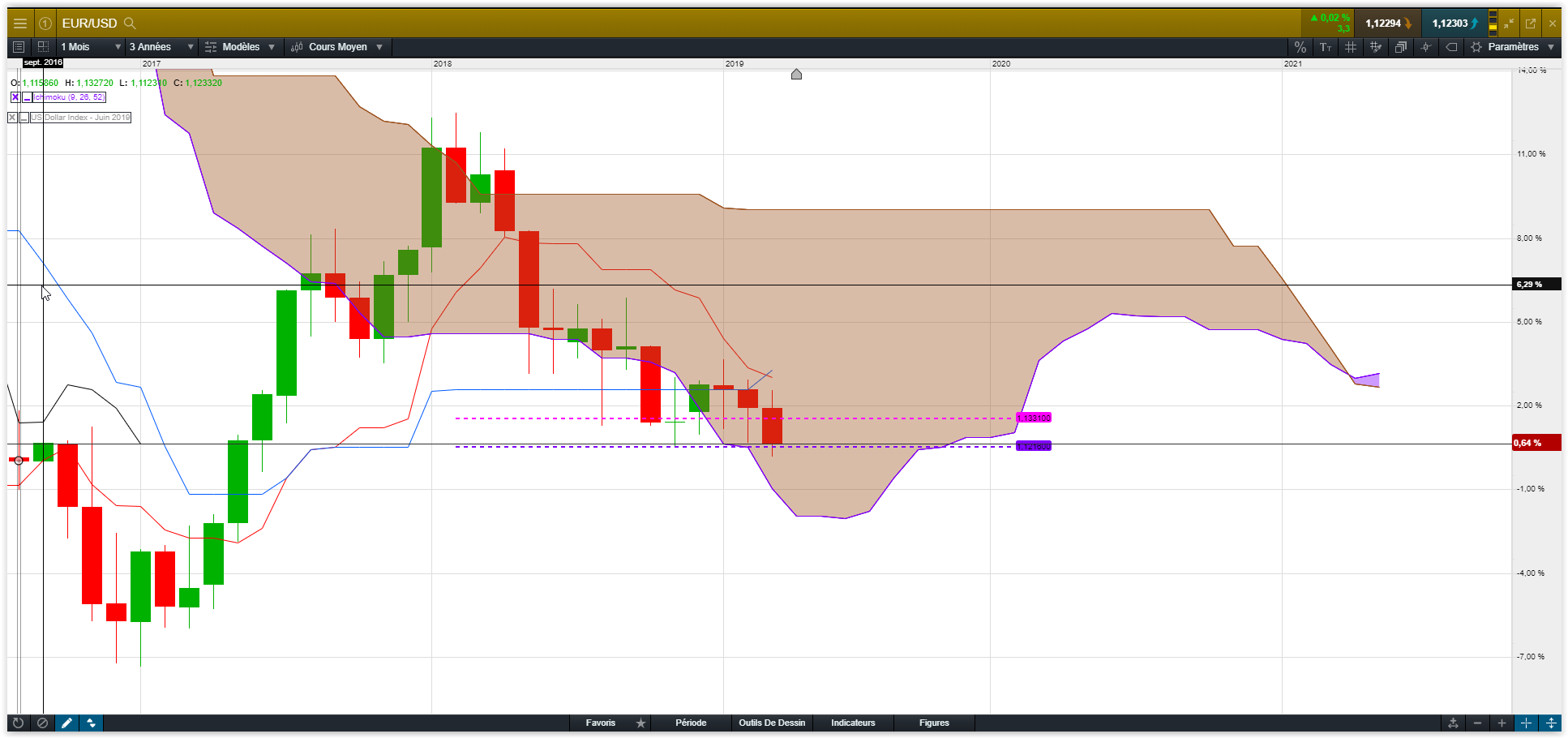Image resolution: width=1568 pixels, height=738 pixels.
Task: Select the magenta 1,133100 price level tag
Action: coord(1034,418)
